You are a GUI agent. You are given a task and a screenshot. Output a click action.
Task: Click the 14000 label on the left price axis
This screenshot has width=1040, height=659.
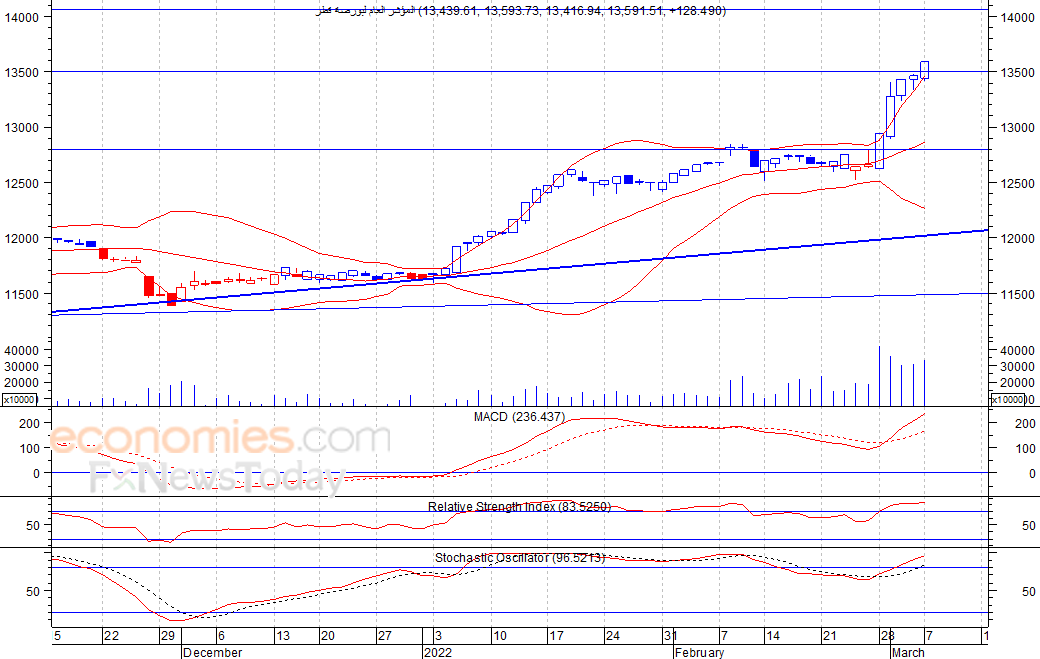[22, 18]
